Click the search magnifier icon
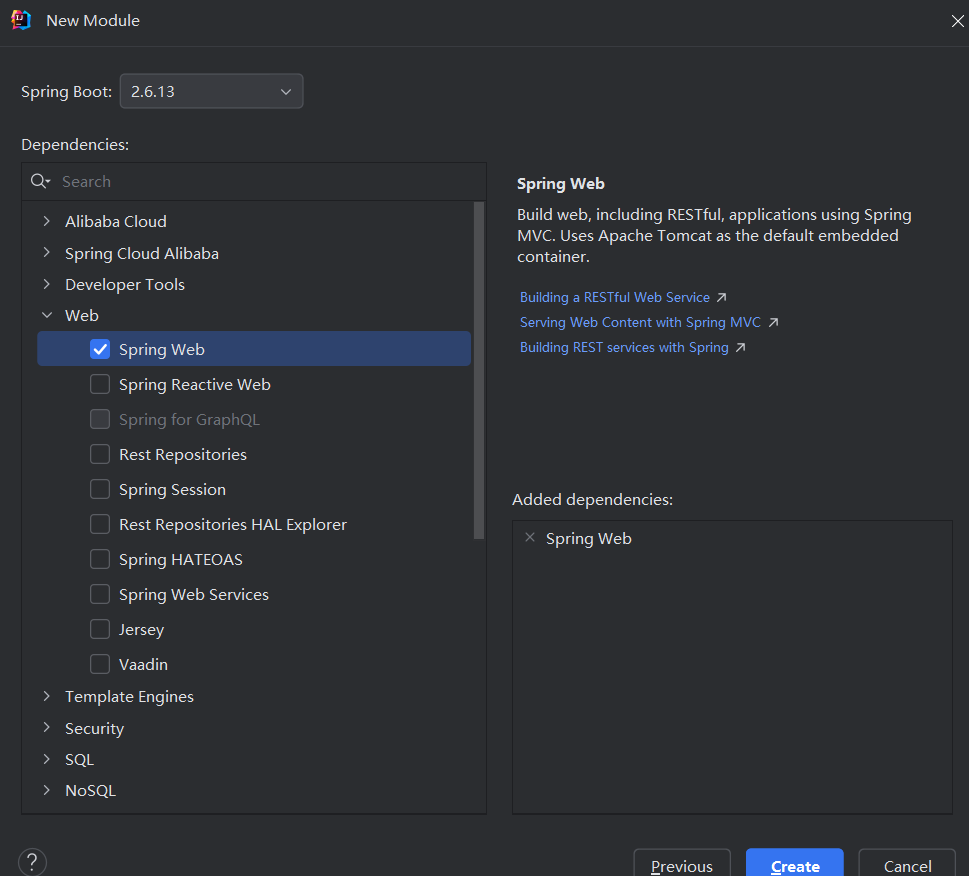This screenshot has width=969, height=876. [x=40, y=181]
